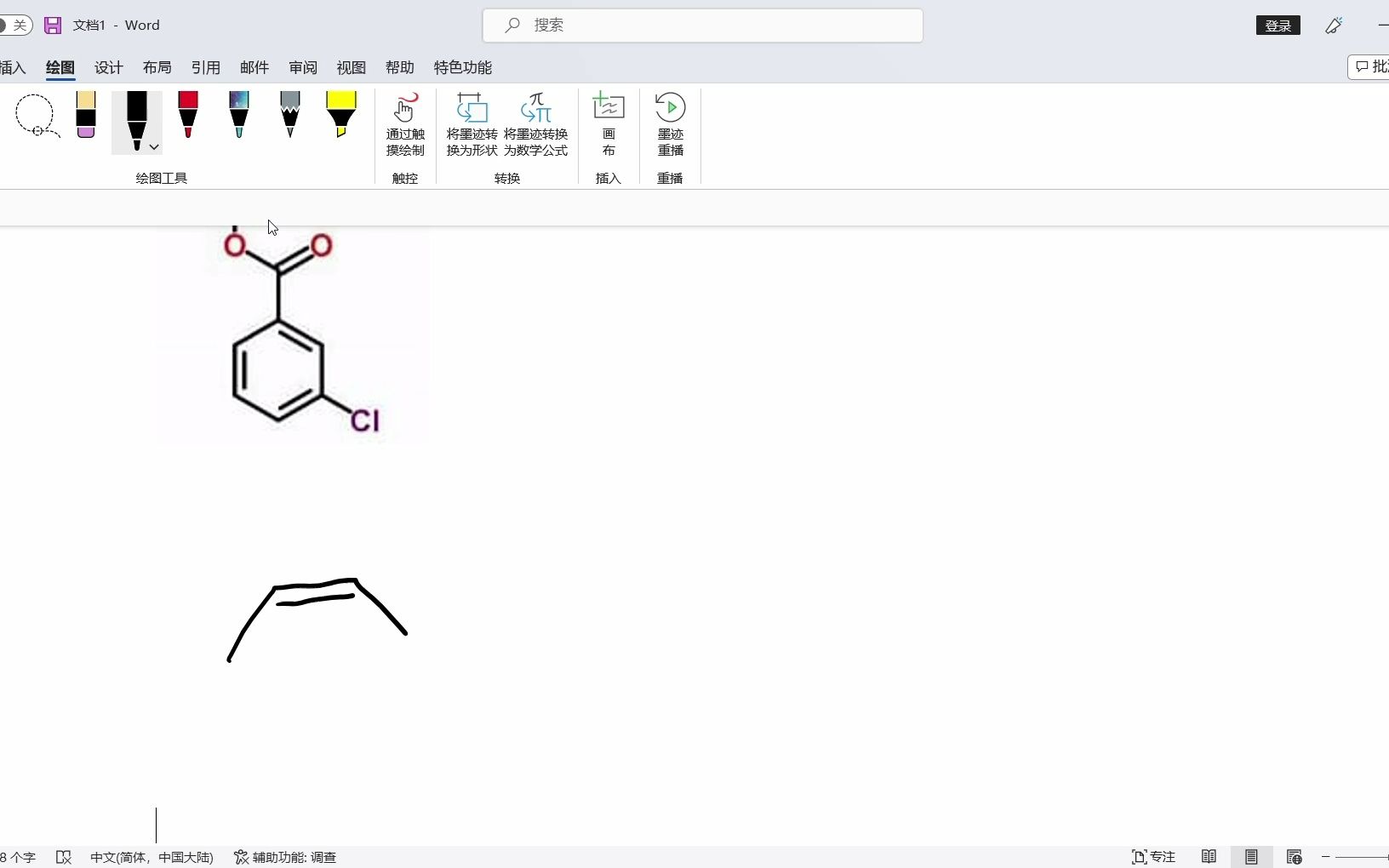Open black pen options dropdown arrow
Image resolution: width=1389 pixels, height=868 pixels.
(154, 147)
